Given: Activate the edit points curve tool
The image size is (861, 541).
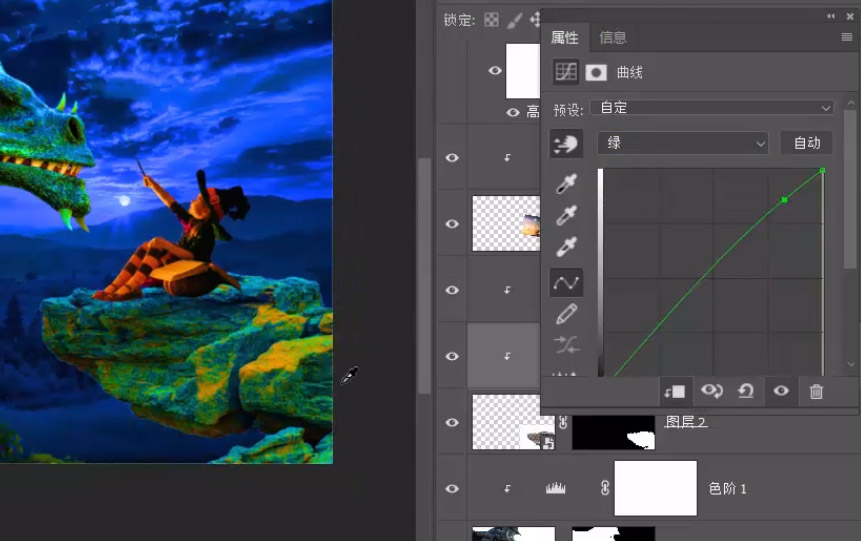Looking at the screenshot, I should coord(566,283).
